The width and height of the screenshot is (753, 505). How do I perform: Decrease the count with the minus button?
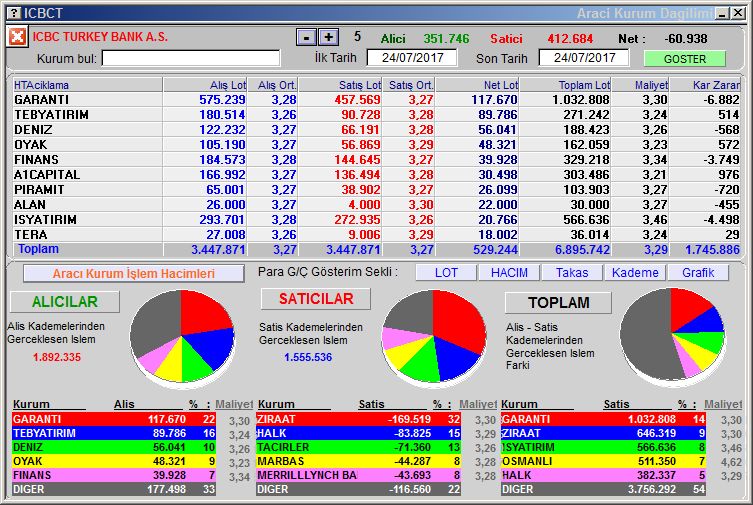coord(306,37)
